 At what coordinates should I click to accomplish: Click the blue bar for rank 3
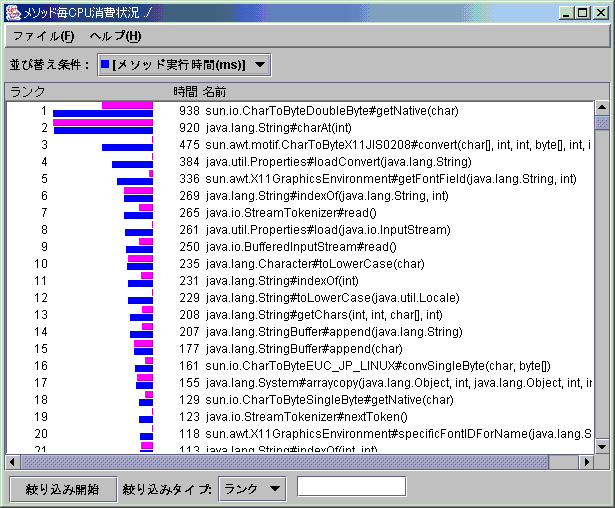(127, 147)
